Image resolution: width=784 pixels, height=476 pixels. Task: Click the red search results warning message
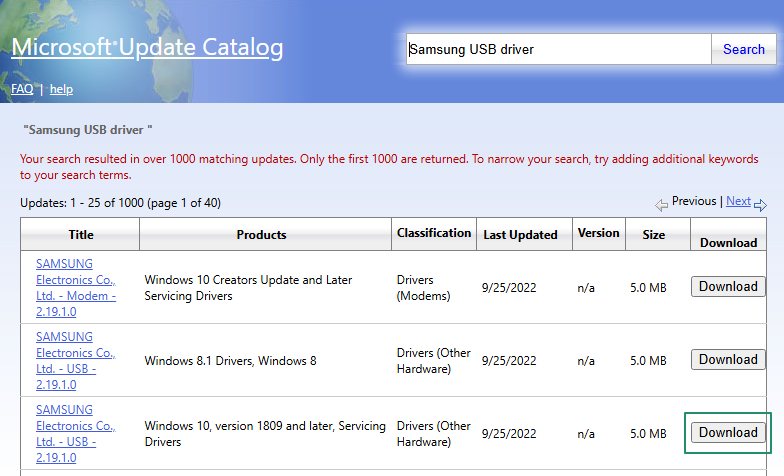(x=389, y=166)
